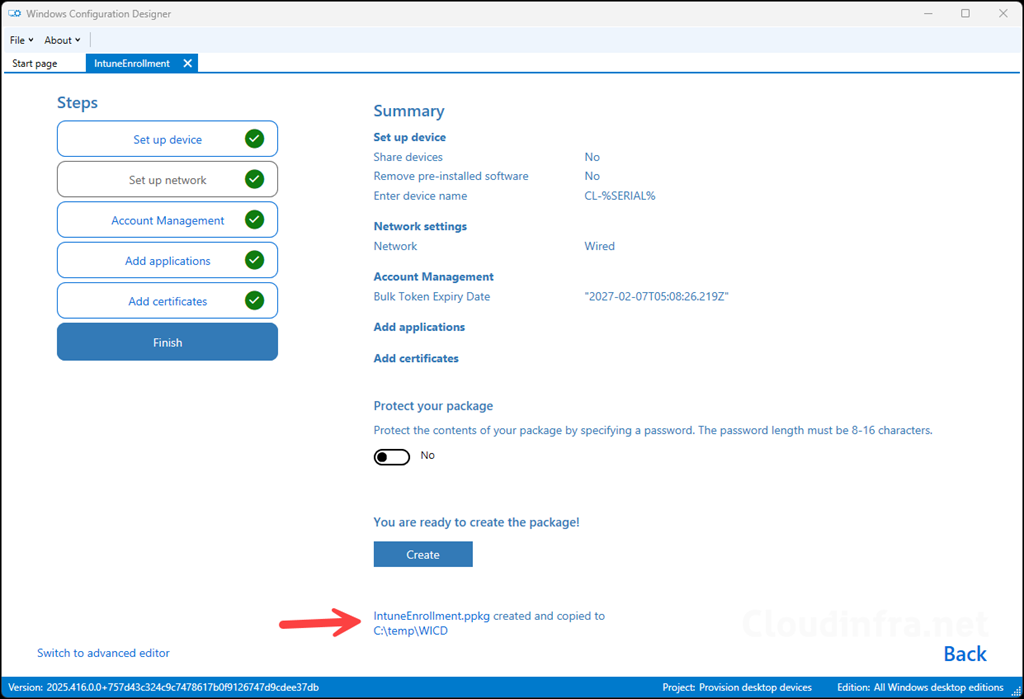Click the resize grip in status bar corner

[x=1016, y=692]
